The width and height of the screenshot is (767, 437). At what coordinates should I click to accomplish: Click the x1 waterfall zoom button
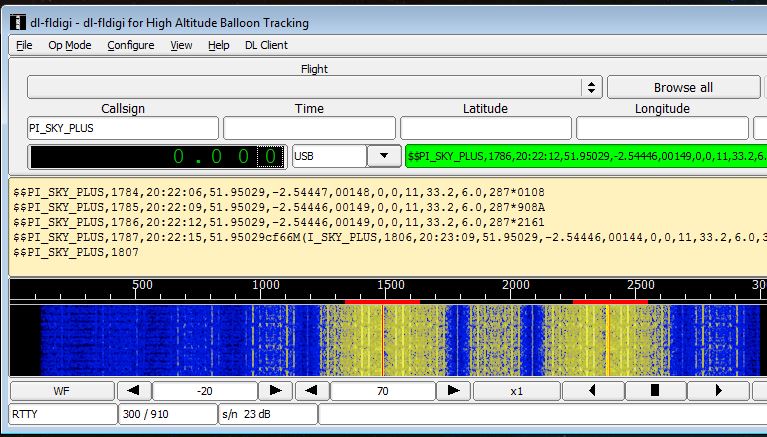(x=517, y=391)
